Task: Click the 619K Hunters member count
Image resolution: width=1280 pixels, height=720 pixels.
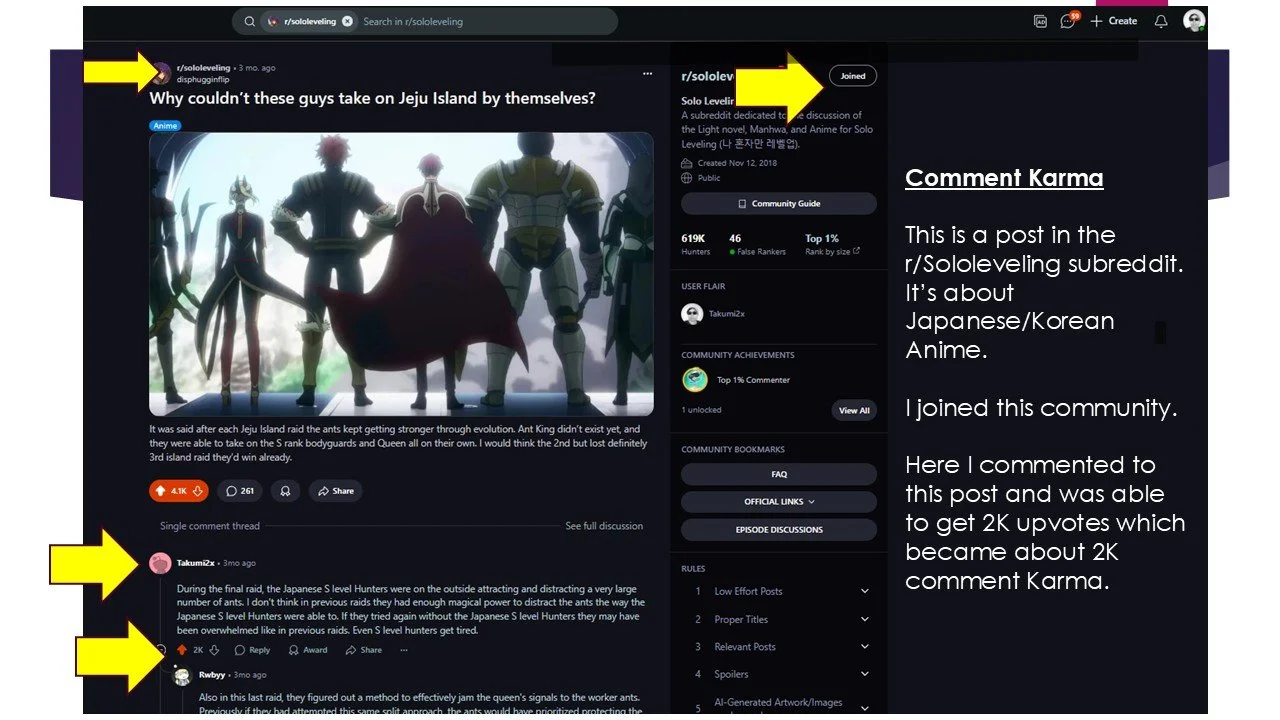Action: click(x=695, y=244)
